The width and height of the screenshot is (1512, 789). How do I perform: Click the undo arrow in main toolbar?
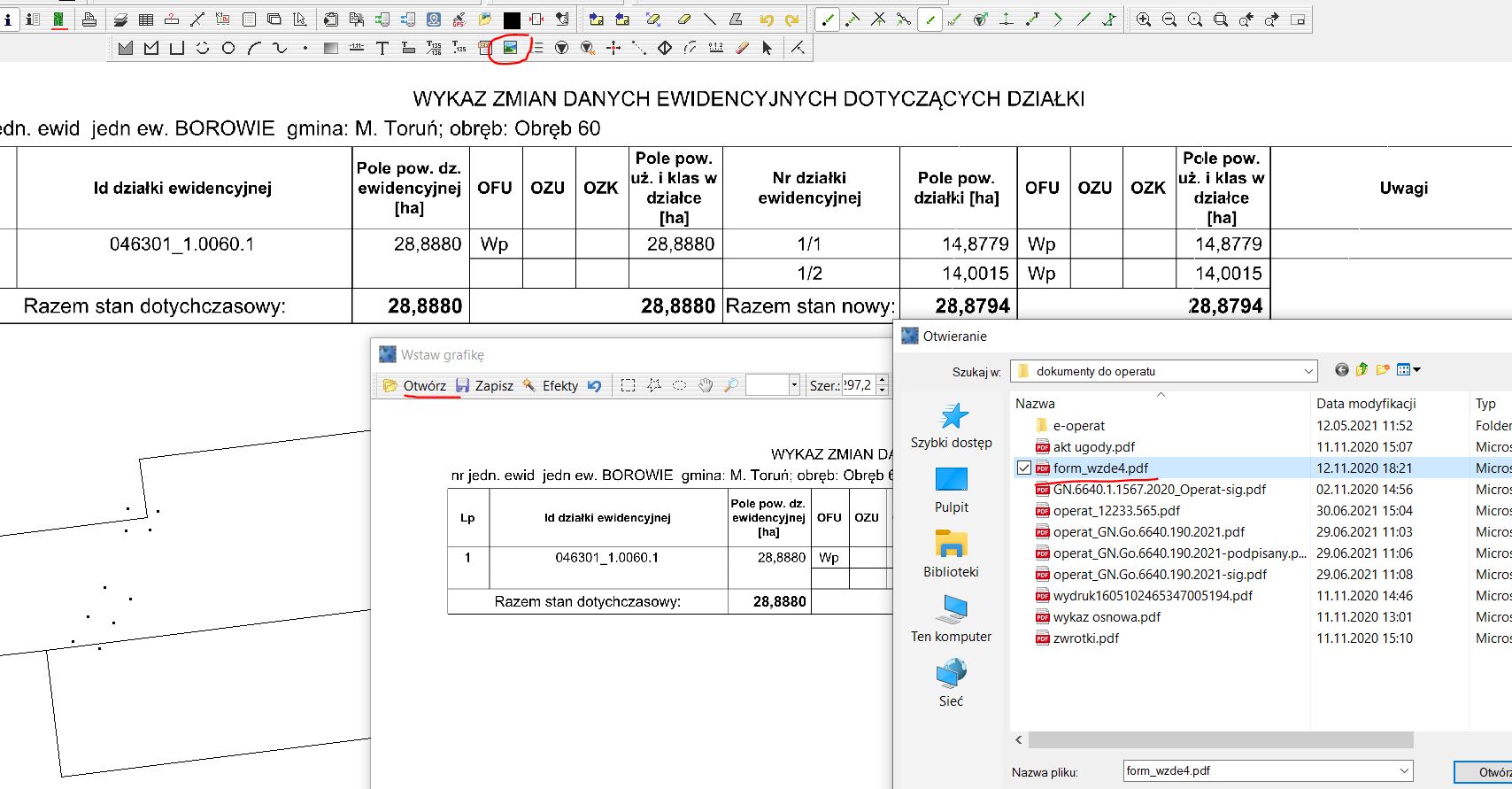(767, 19)
